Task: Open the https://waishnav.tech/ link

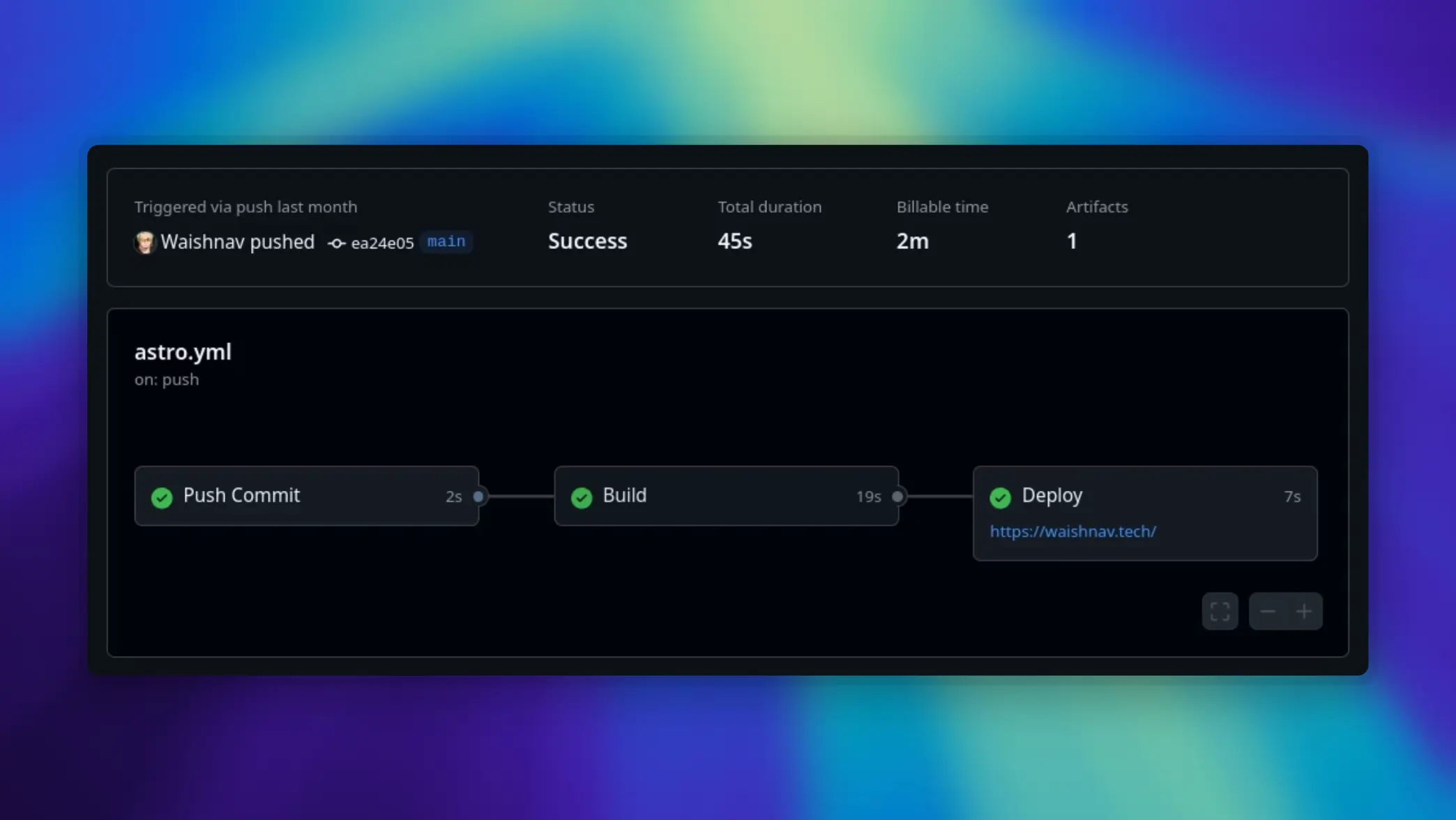Action: point(1072,531)
